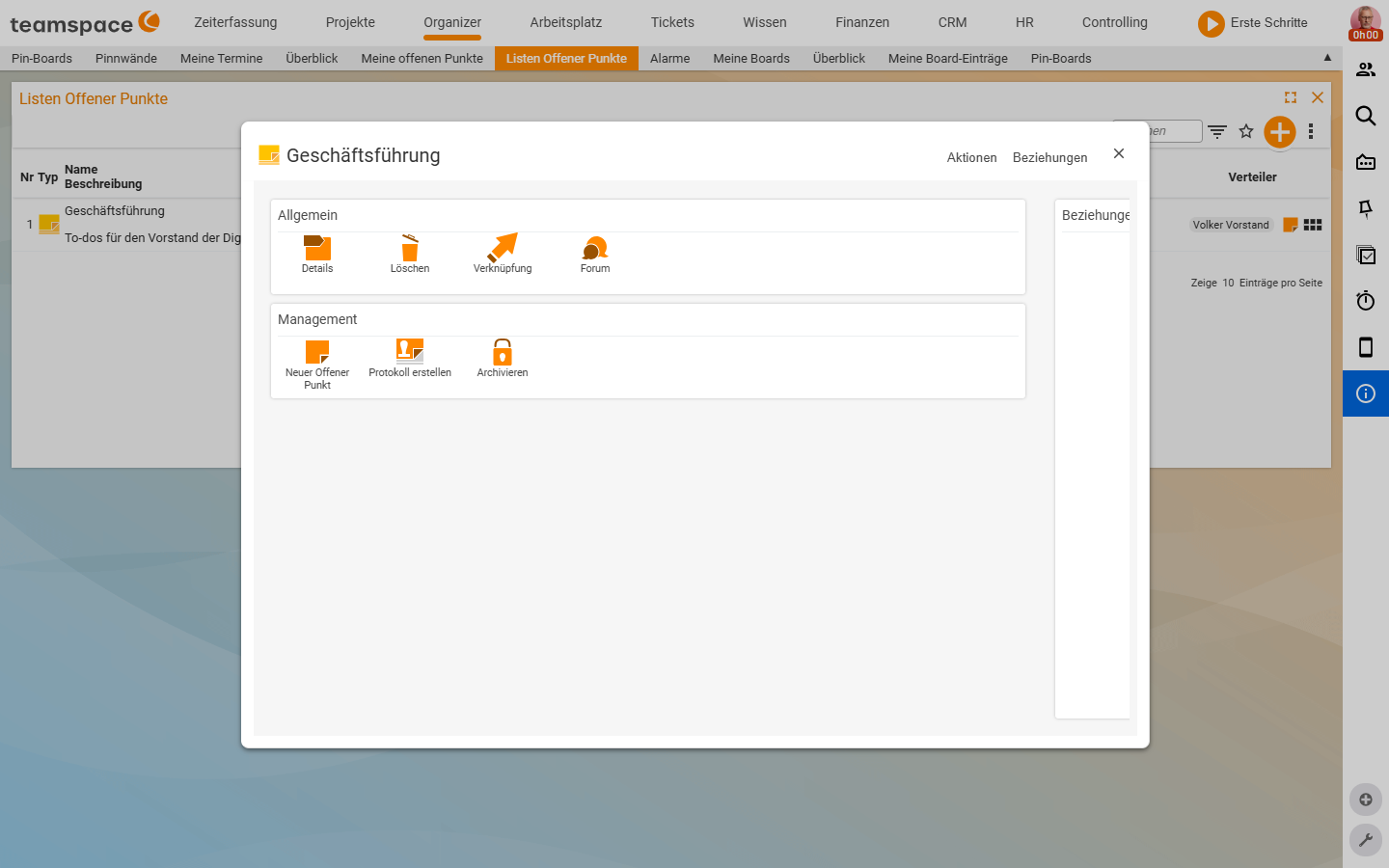
Task: Close the Geschäftsführung dialog
Action: [x=1119, y=153]
